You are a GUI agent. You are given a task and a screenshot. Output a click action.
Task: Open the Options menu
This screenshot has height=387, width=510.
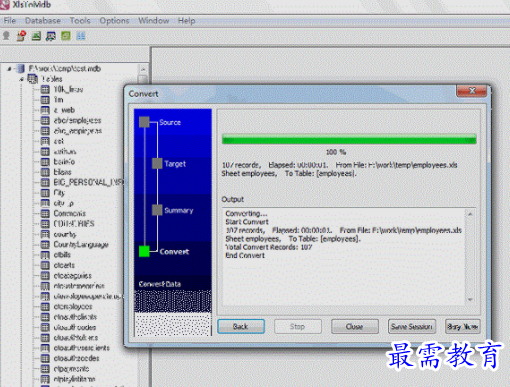[x=114, y=21]
